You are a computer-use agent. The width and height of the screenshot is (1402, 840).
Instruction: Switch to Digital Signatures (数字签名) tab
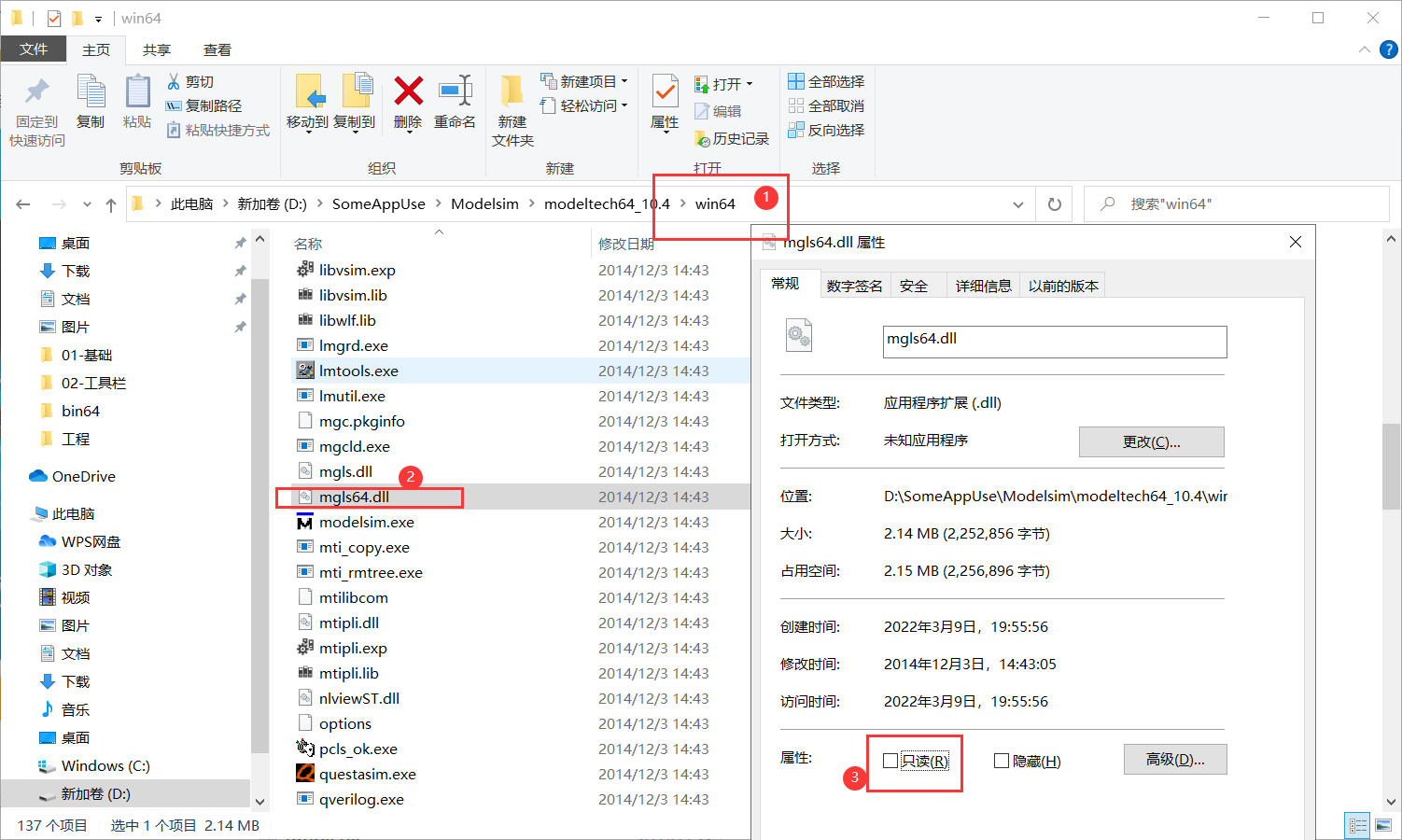pos(855,286)
